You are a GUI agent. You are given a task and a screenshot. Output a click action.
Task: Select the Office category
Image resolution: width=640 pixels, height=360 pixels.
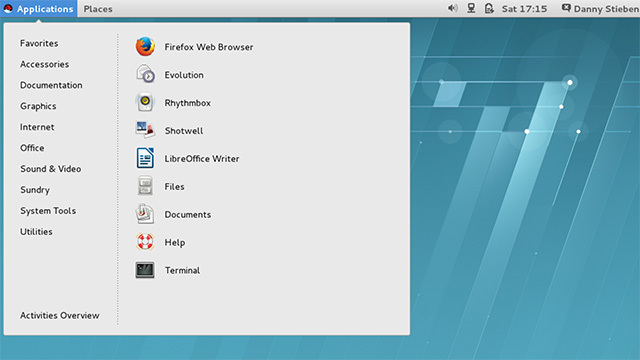(32, 148)
